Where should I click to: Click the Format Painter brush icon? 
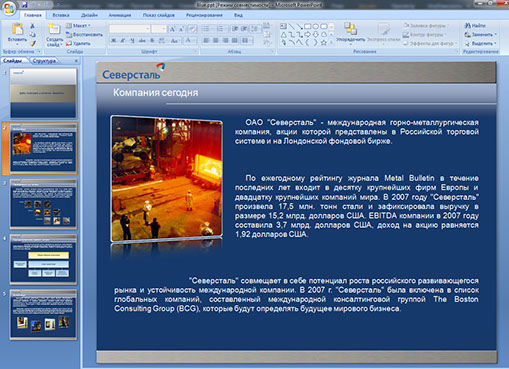33,43
